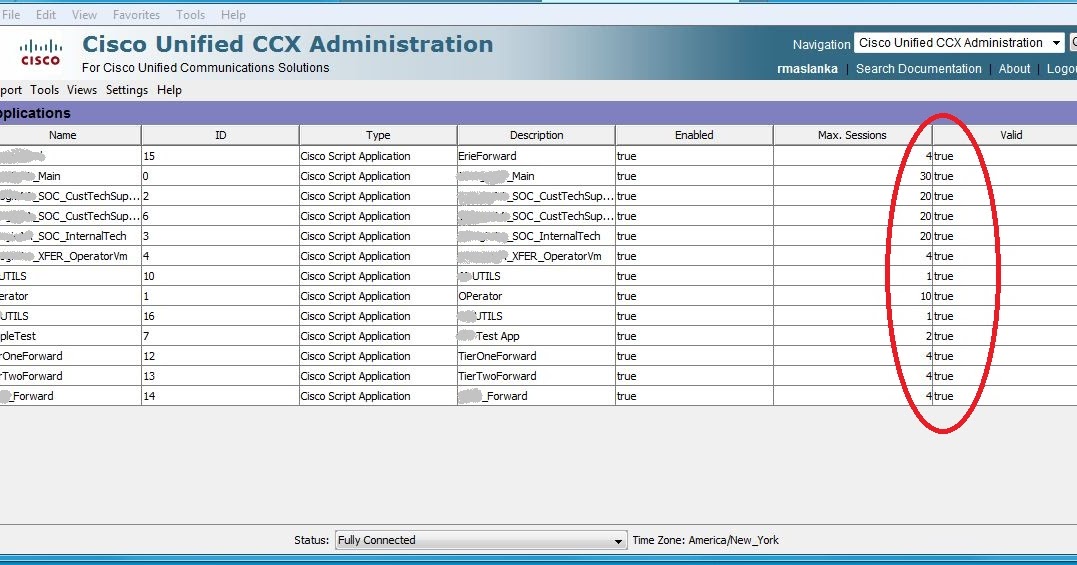
Task: Select the TierTwoForward description cell
Action: coord(536,376)
